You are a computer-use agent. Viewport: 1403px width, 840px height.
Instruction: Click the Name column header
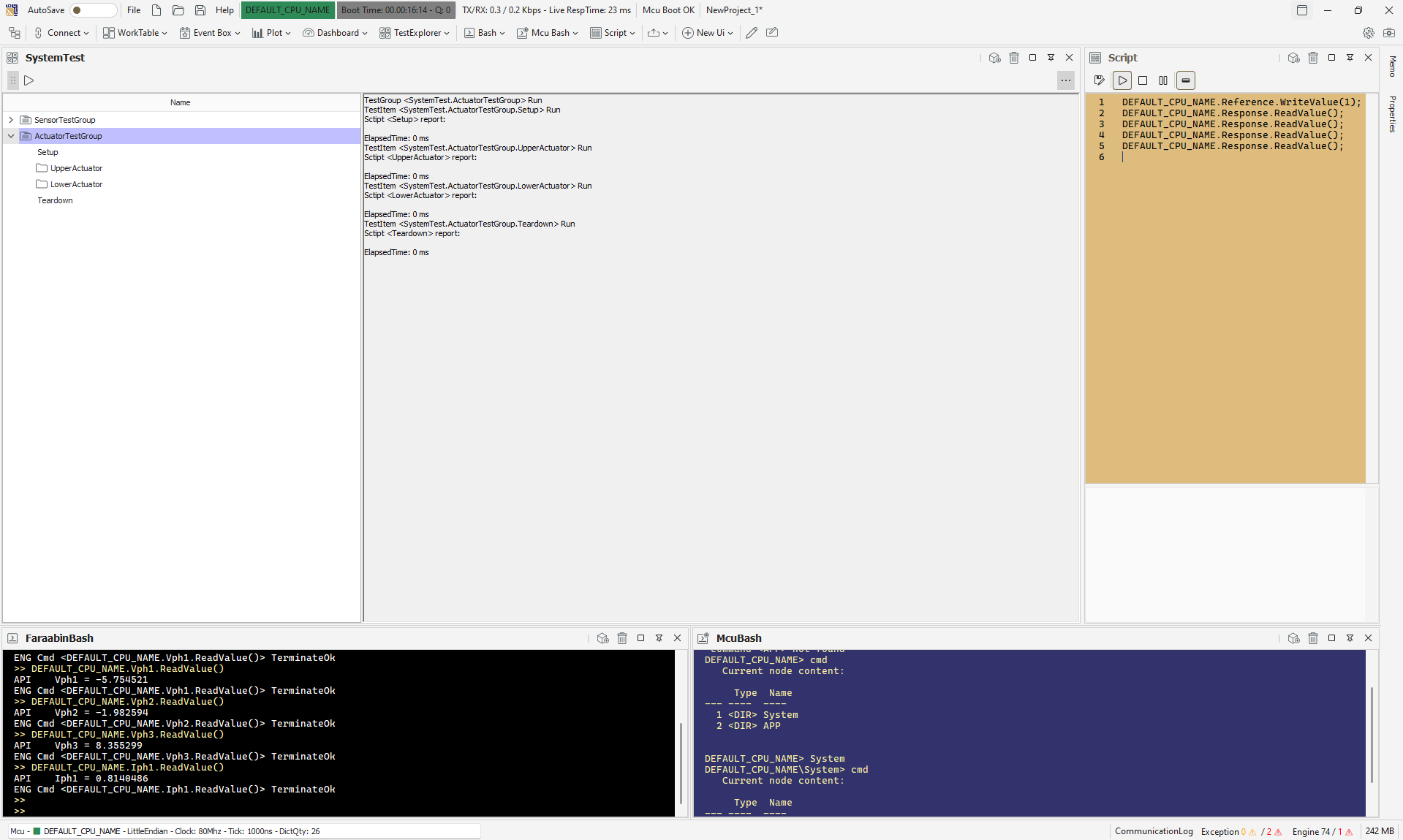(181, 102)
